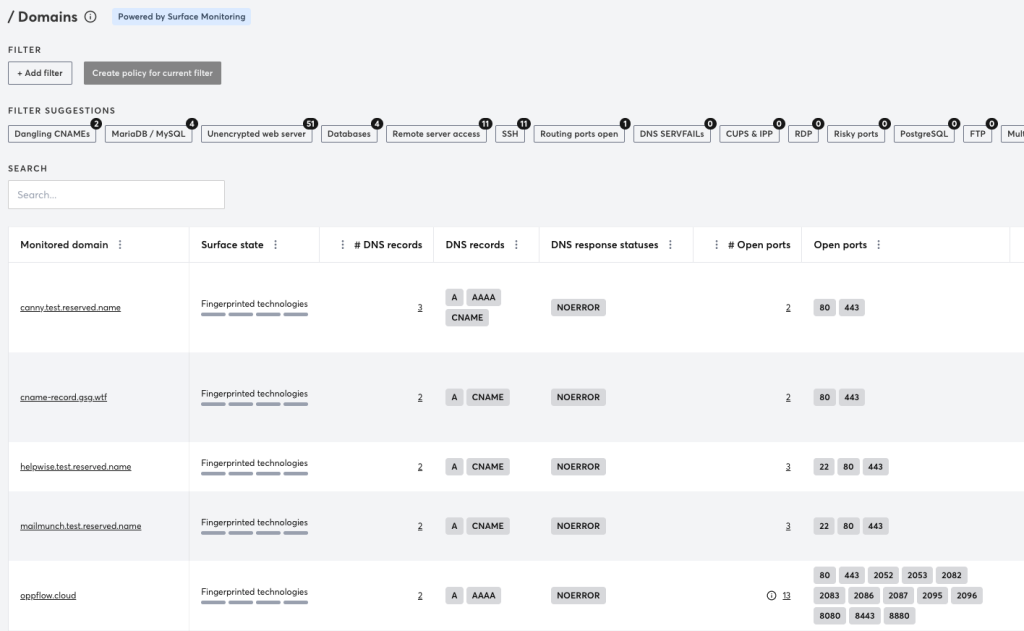Click the 8443 port chip for oppflow.cloud
The image size is (1024, 631).
tap(863, 616)
